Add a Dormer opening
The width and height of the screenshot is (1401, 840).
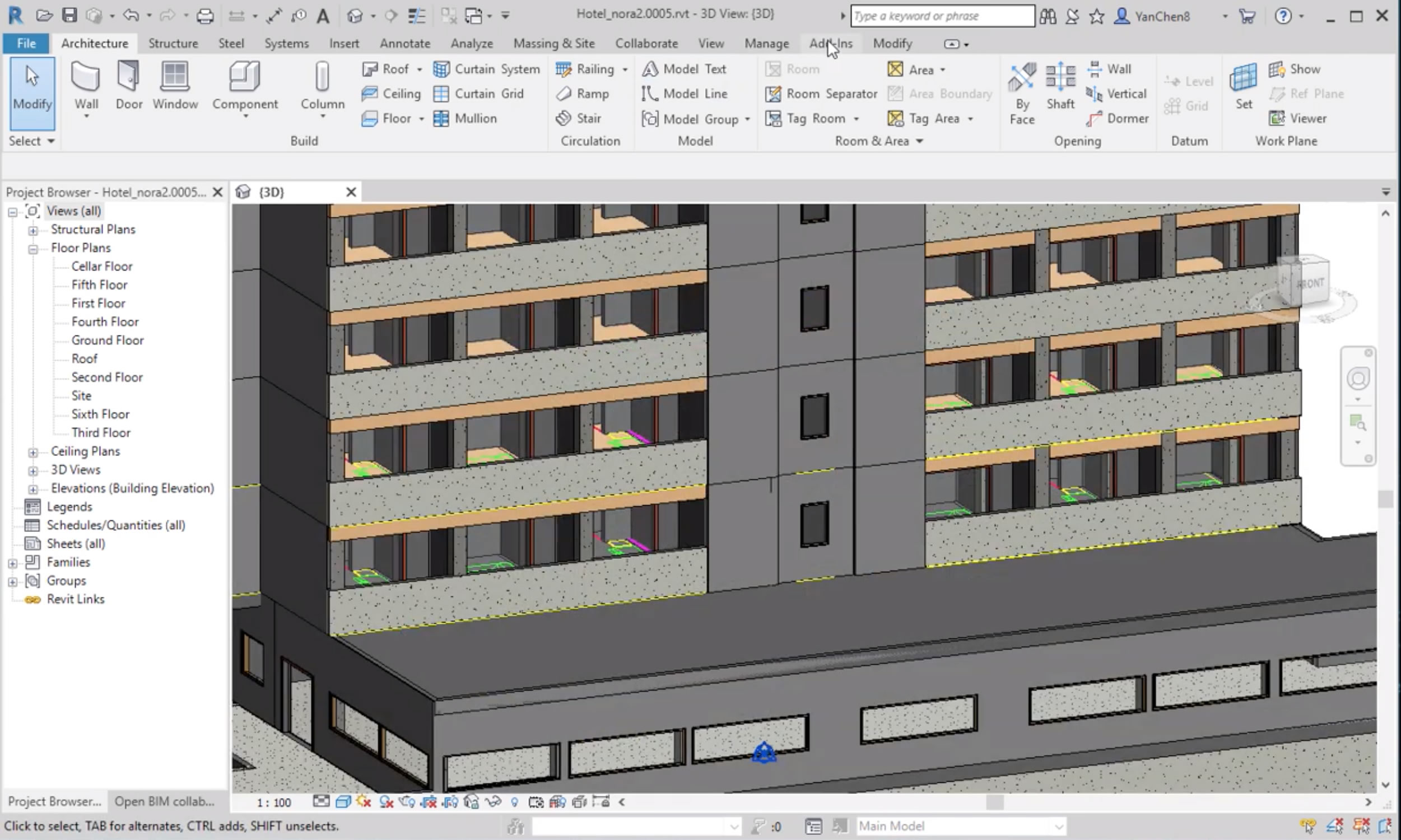pos(1118,118)
